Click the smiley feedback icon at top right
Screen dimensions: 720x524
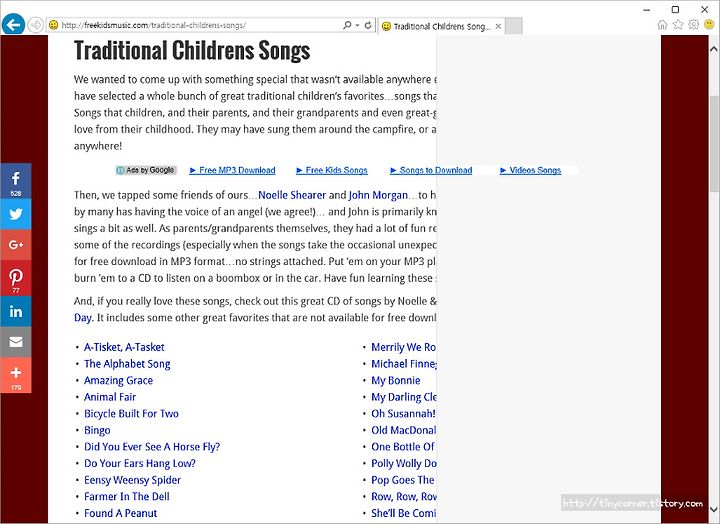(x=709, y=24)
